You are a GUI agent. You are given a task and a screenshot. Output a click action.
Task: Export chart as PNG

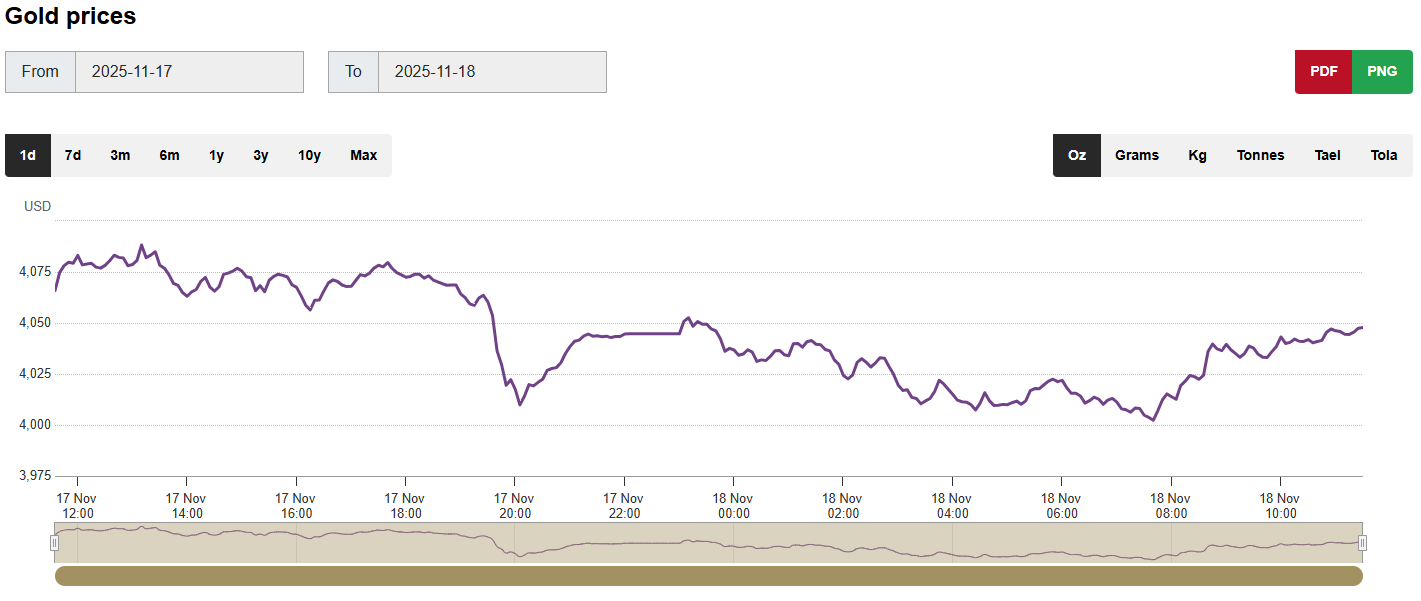[1382, 72]
